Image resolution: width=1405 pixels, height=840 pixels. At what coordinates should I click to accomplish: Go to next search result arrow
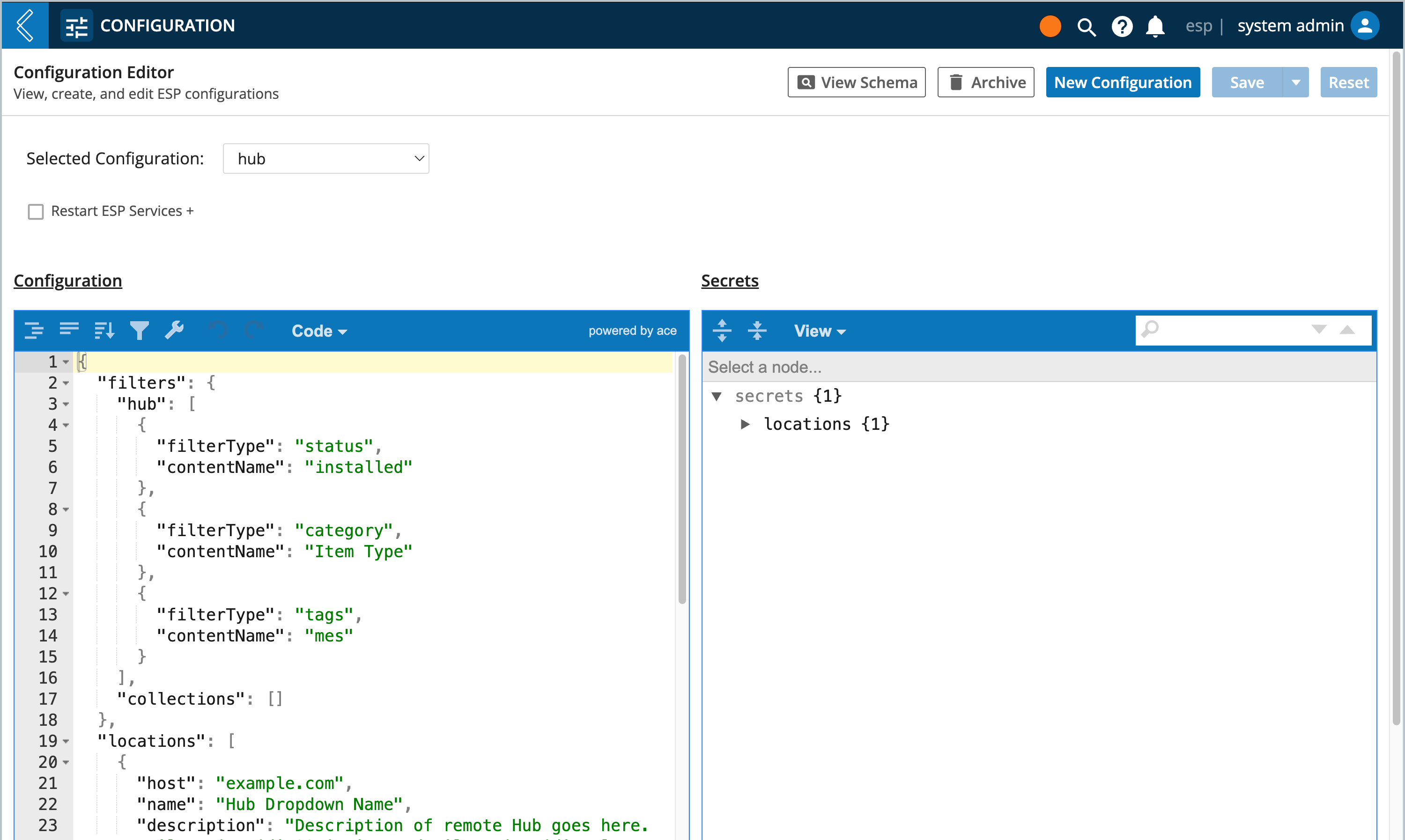coord(1319,330)
